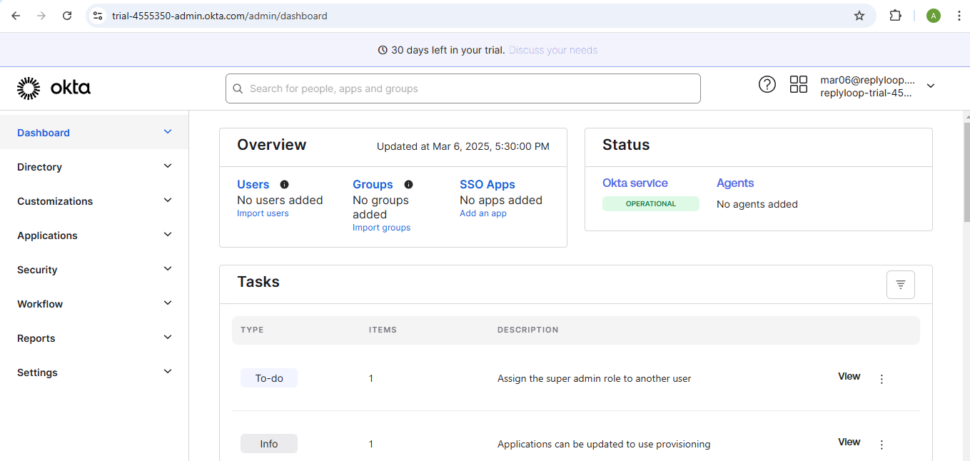Click the Import groups link
Image resolution: width=970 pixels, height=461 pixels.
pyautogui.click(x=381, y=228)
